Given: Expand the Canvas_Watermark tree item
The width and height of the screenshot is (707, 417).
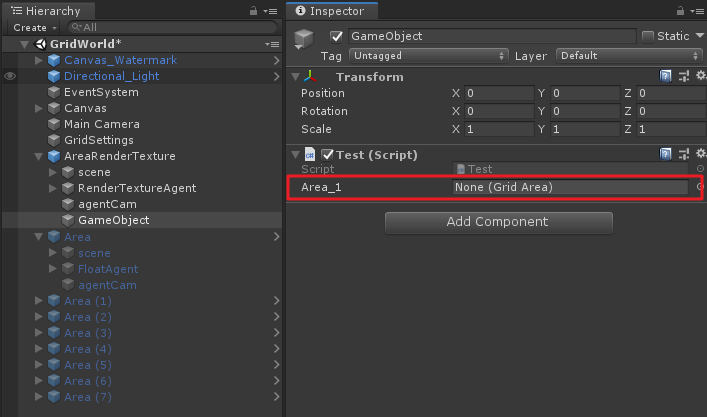Looking at the screenshot, I should (x=39, y=60).
